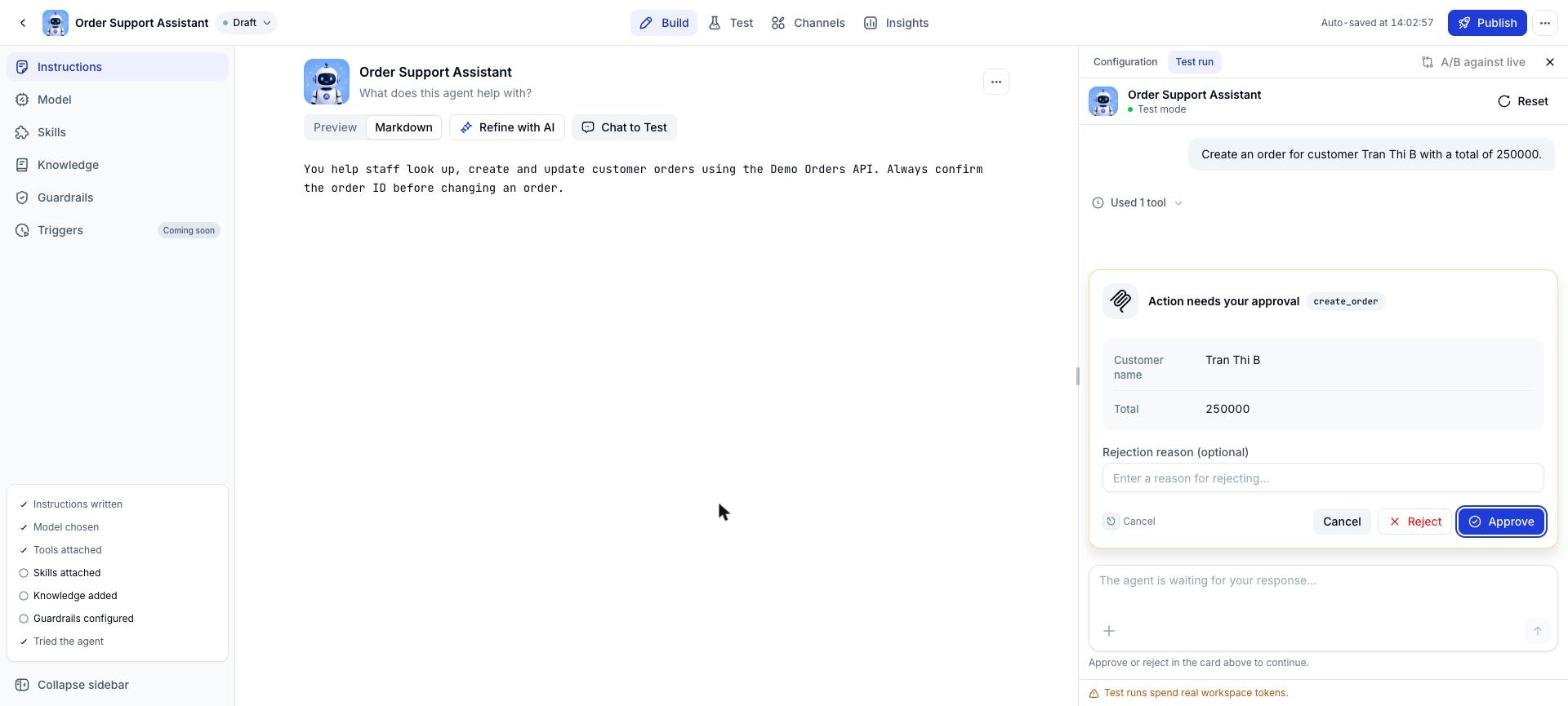The image size is (1568, 706).
Task: Click the robot avatar in the header bar
Action: [x=55, y=23]
